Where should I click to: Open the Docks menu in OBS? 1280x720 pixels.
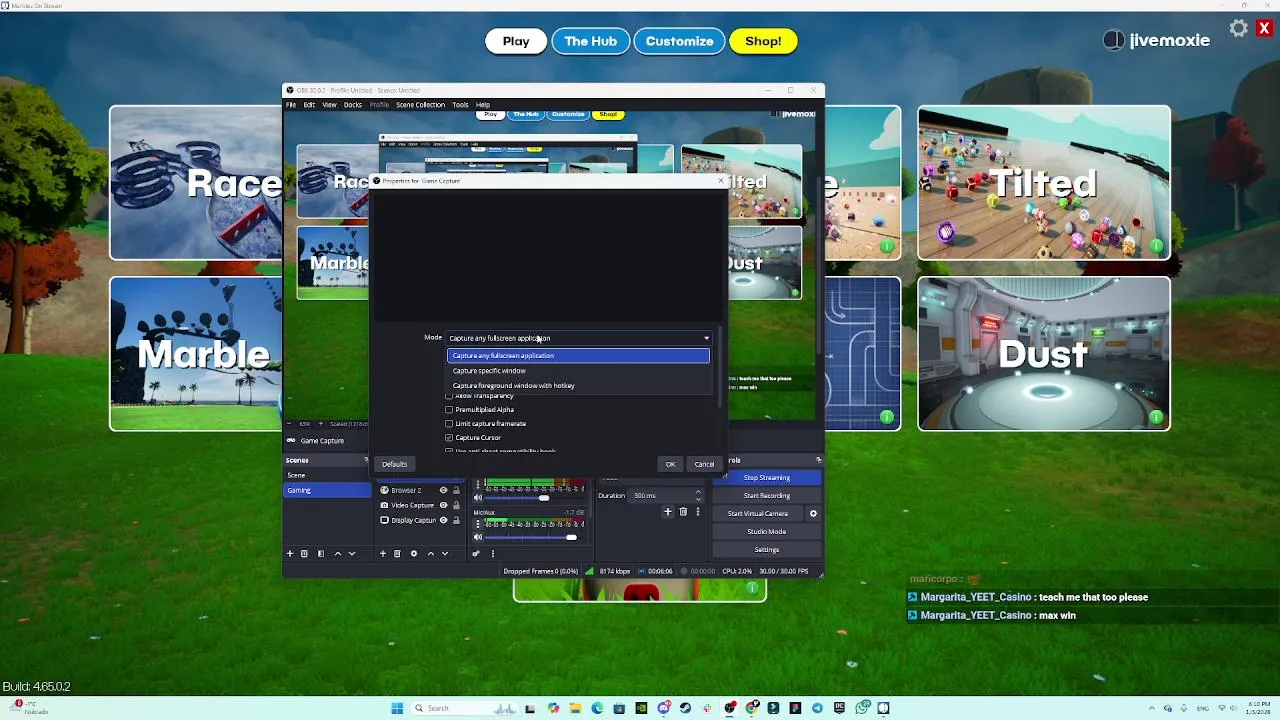(x=353, y=105)
